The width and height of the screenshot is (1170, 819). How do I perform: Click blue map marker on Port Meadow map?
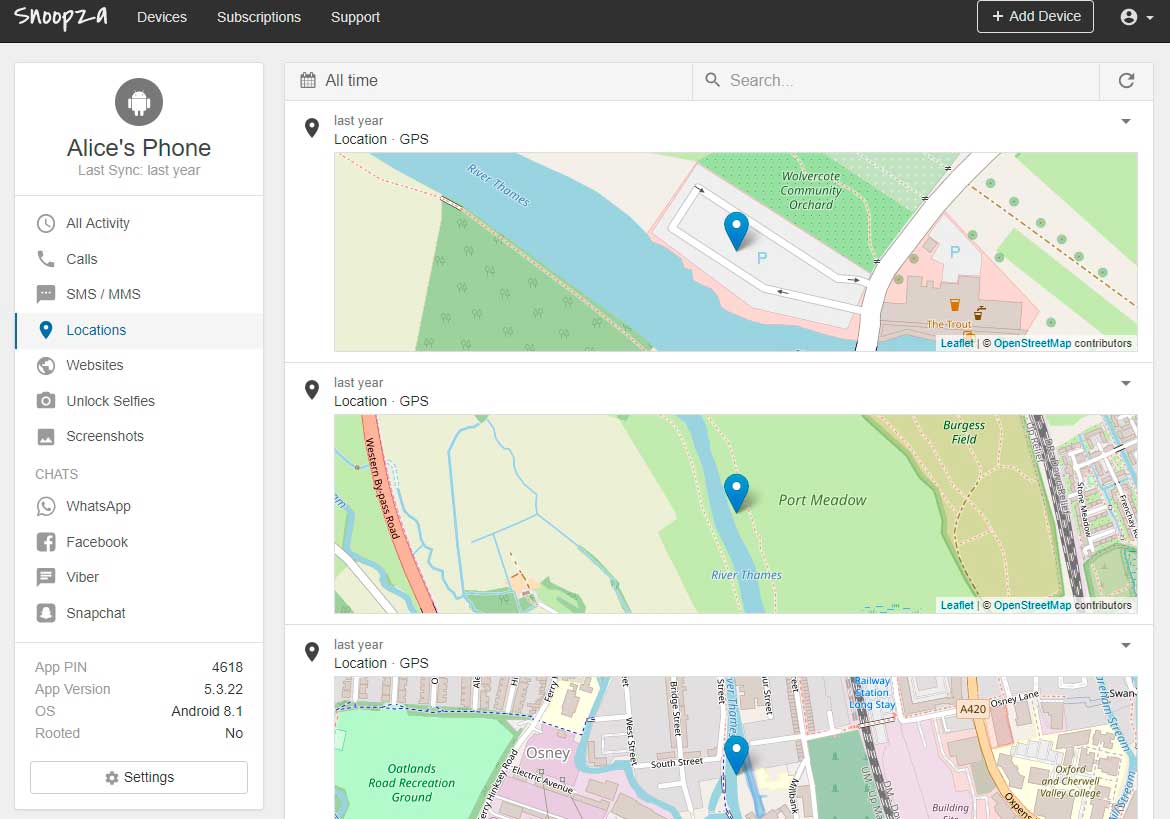pyautogui.click(x=736, y=492)
